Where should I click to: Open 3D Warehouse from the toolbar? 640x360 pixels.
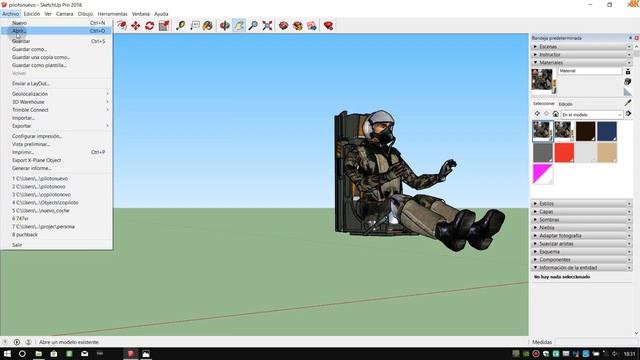[x=283, y=26]
